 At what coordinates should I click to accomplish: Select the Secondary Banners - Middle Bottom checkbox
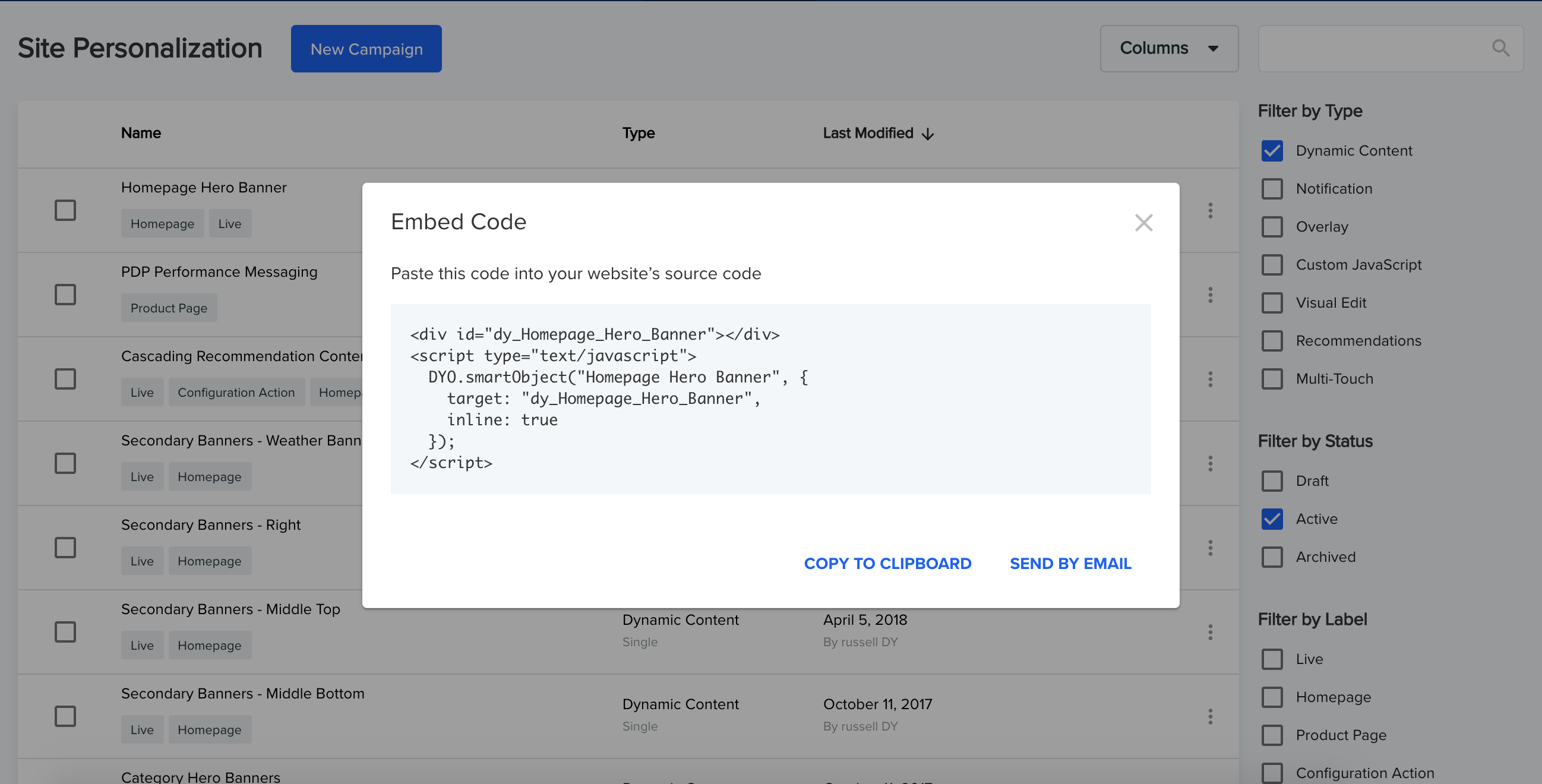coord(65,716)
